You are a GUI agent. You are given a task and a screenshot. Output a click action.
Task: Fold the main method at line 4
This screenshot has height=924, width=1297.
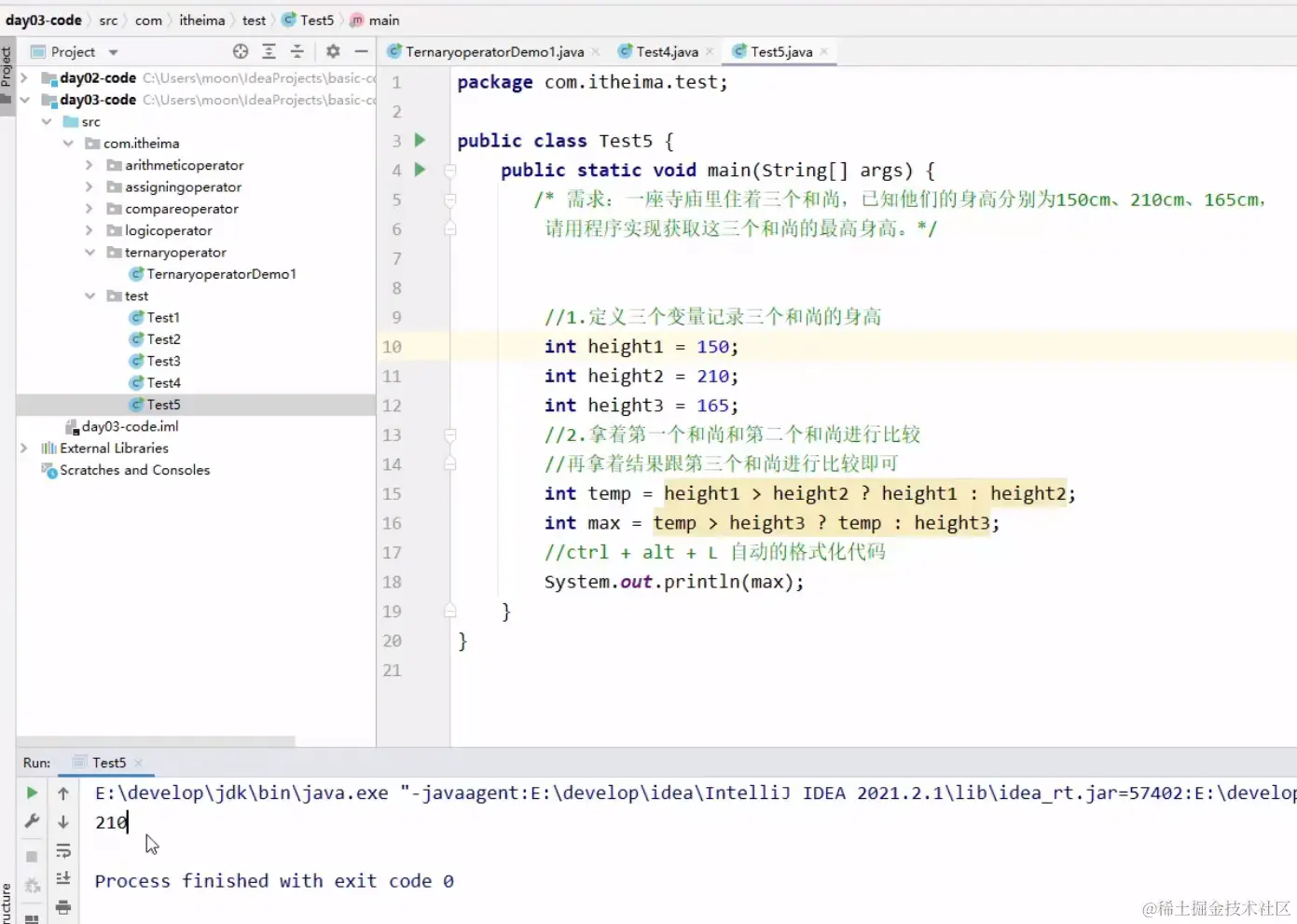click(x=450, y=171)
